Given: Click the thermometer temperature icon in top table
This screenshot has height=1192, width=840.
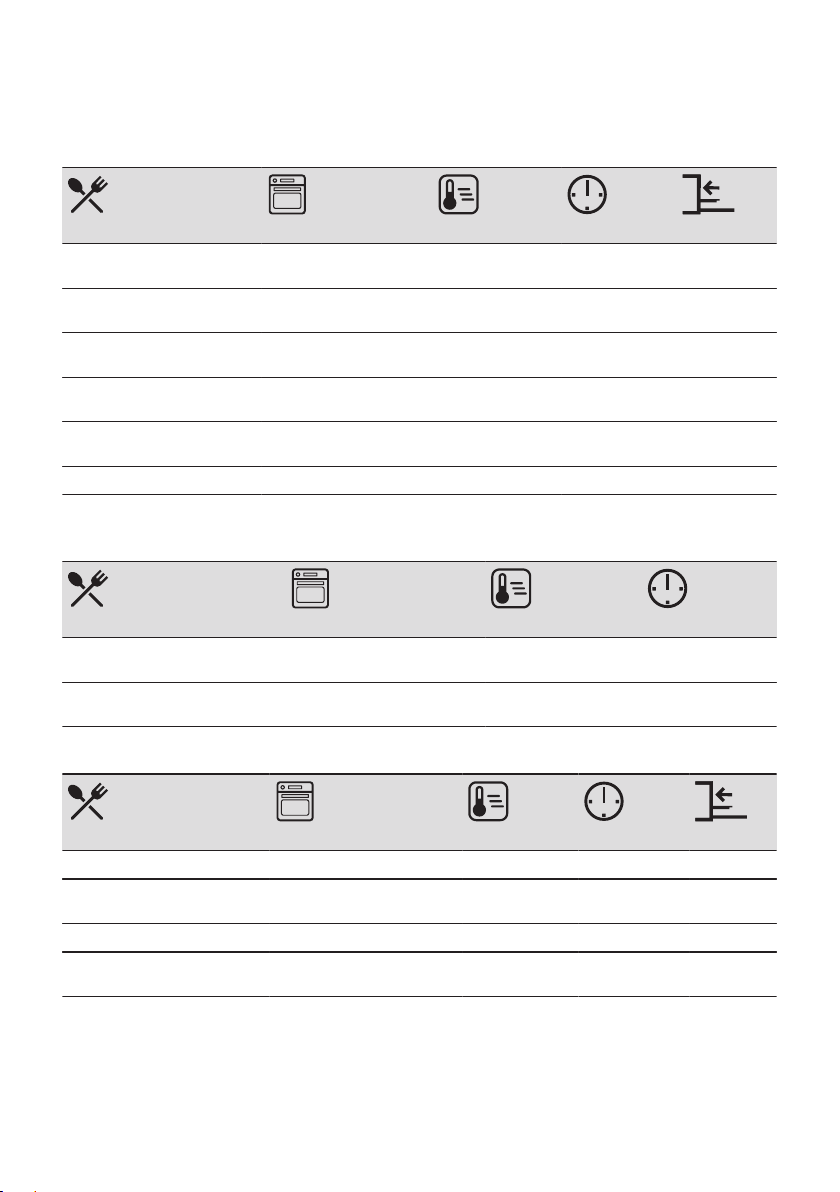Looking at the screenshot, I should (x=458, y=195).
